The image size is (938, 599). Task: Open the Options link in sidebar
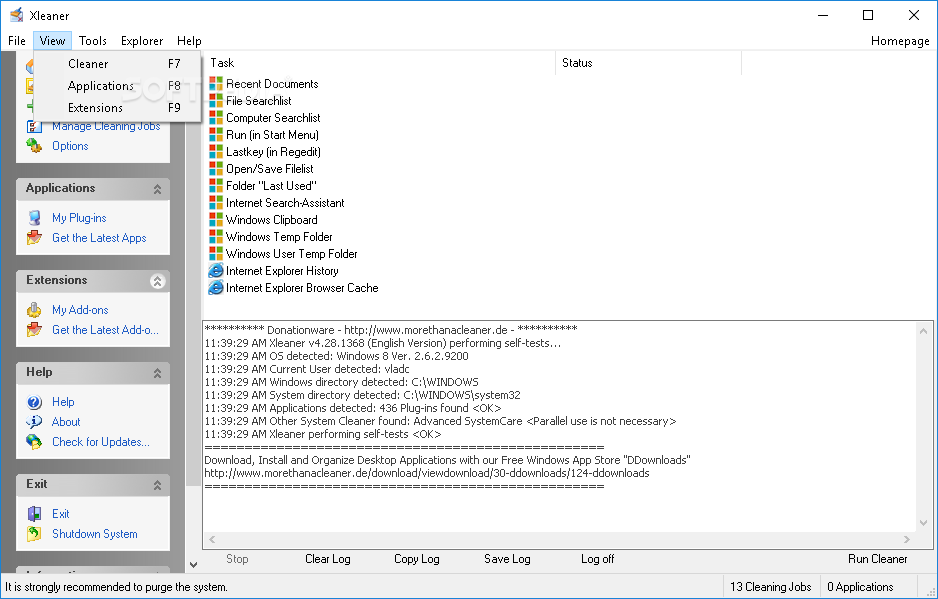point(70,146)
